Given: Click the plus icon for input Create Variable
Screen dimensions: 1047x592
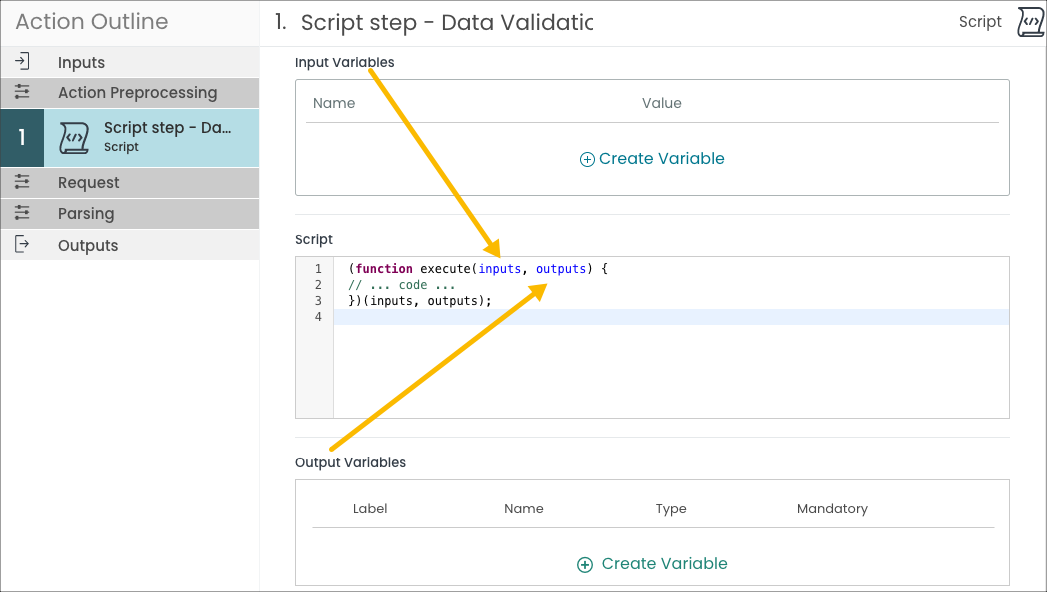Looking at the screenshot, I should pos(587,159).
